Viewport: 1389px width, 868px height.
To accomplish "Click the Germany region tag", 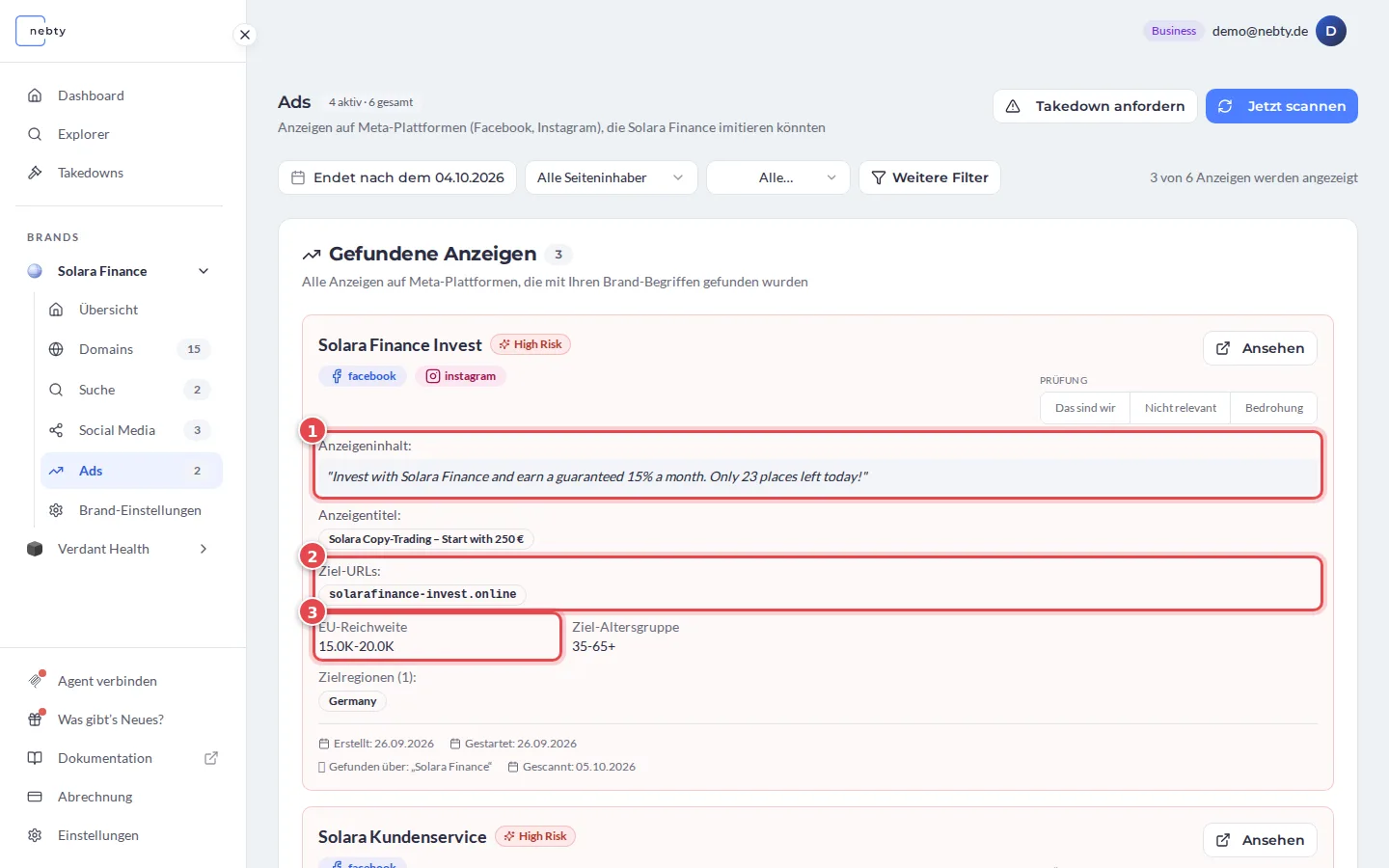I will [353, 701].
